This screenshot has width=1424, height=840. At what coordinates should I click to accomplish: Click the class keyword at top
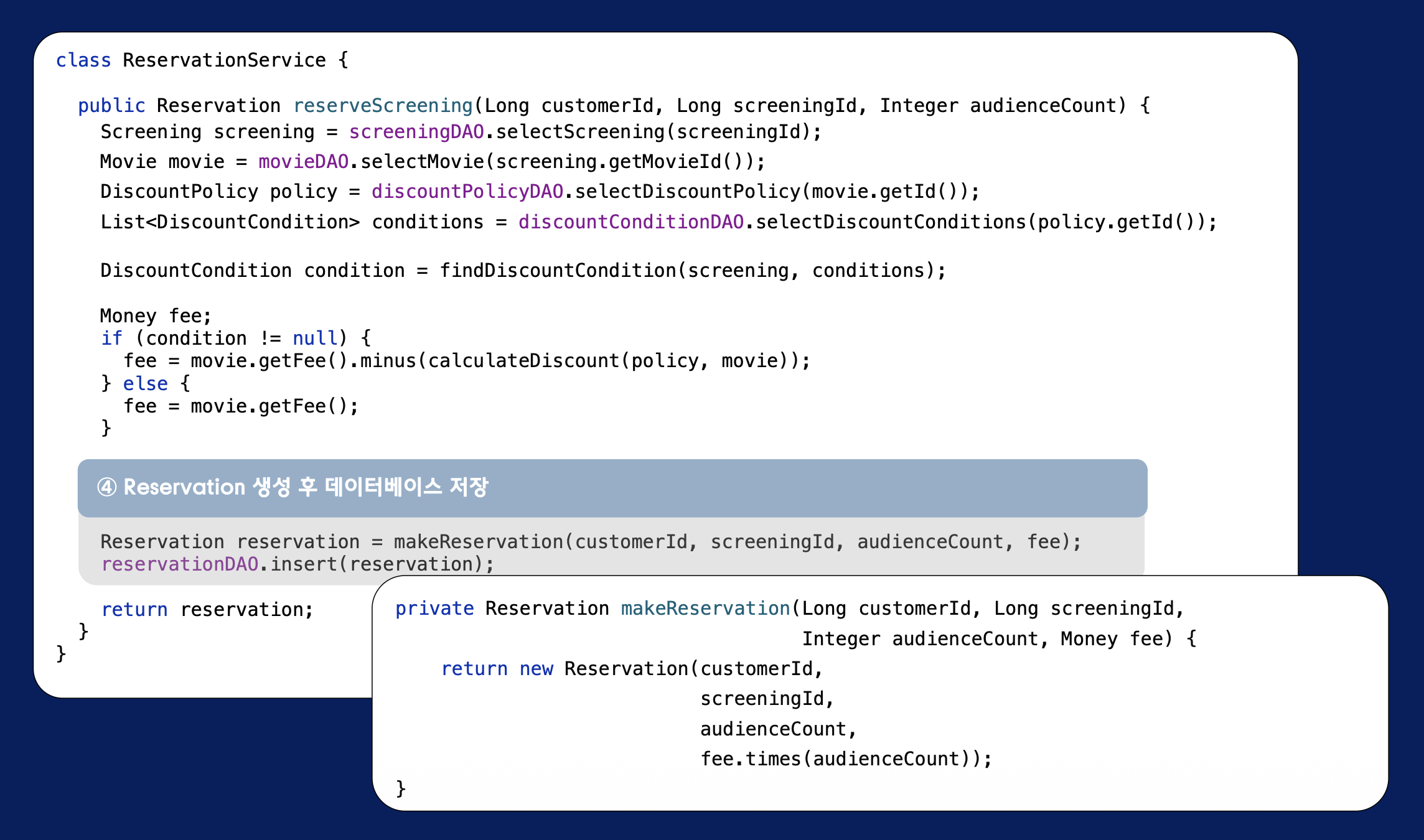pos(83,60)
